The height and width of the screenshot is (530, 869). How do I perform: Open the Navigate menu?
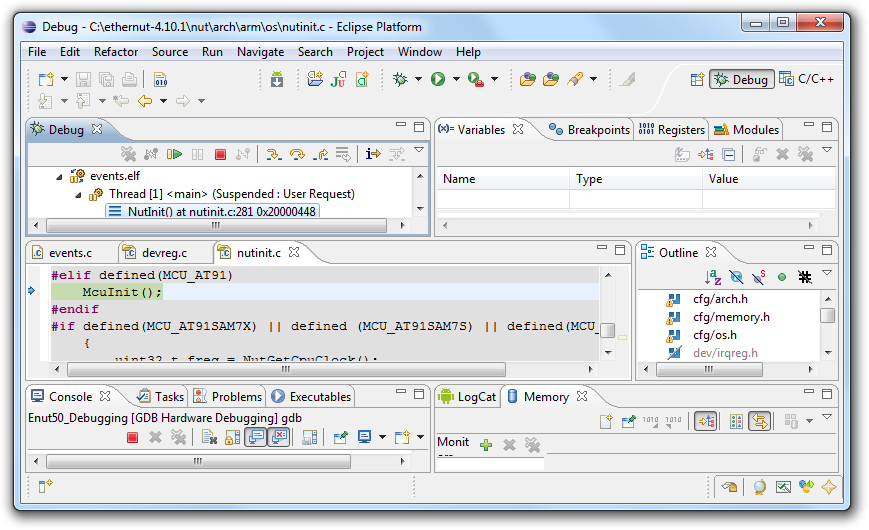tap(260, 52)
